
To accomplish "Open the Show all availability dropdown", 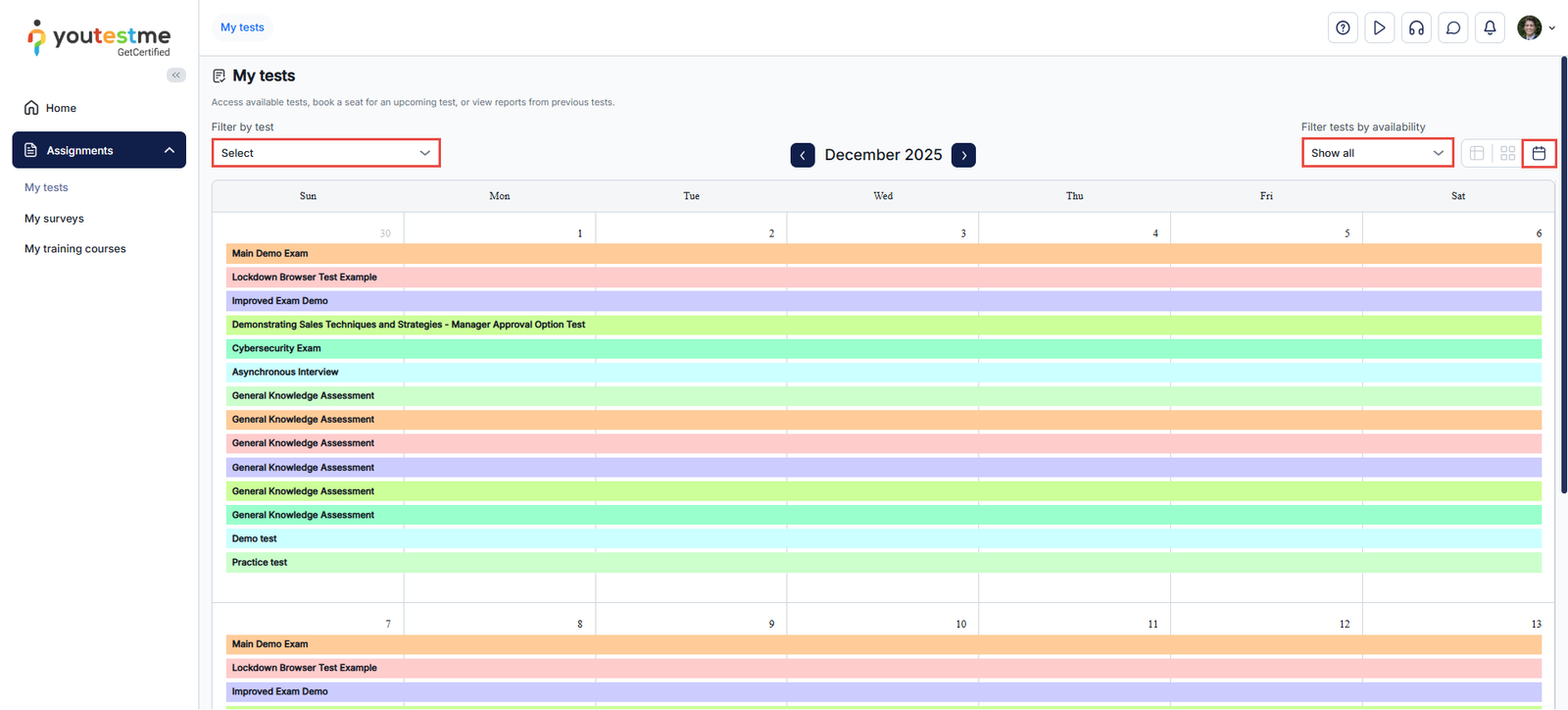I will pyautogui.click(x=1377, y=153).
